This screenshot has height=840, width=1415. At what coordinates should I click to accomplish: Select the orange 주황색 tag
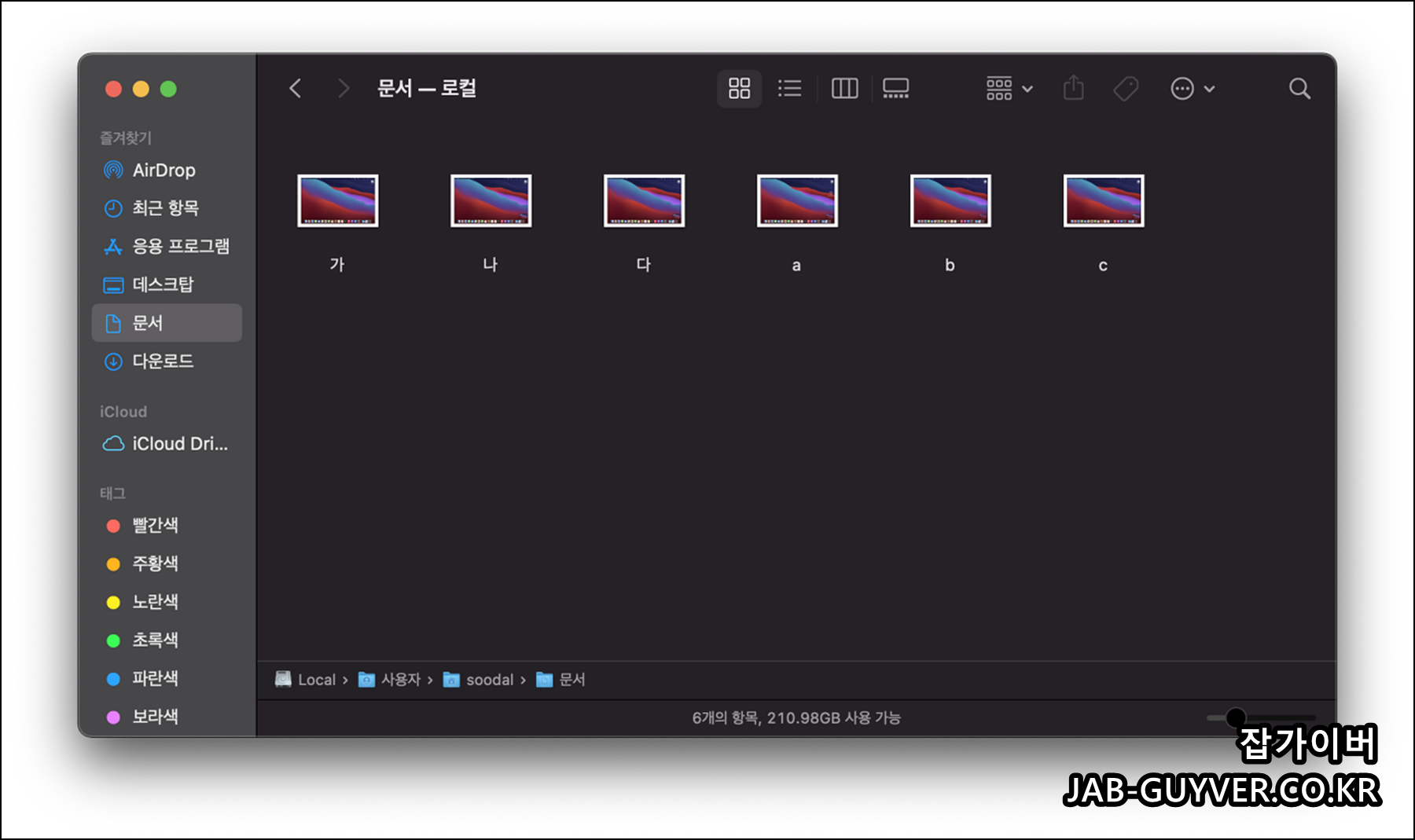click(167, 563)
